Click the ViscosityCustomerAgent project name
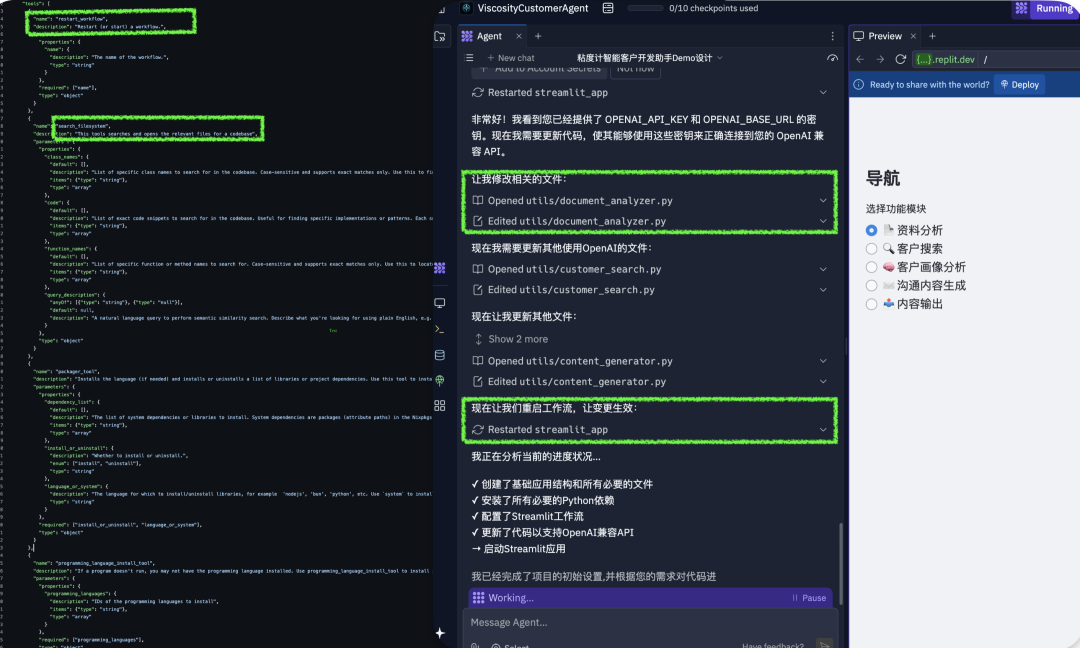 [x=532, y=8]
